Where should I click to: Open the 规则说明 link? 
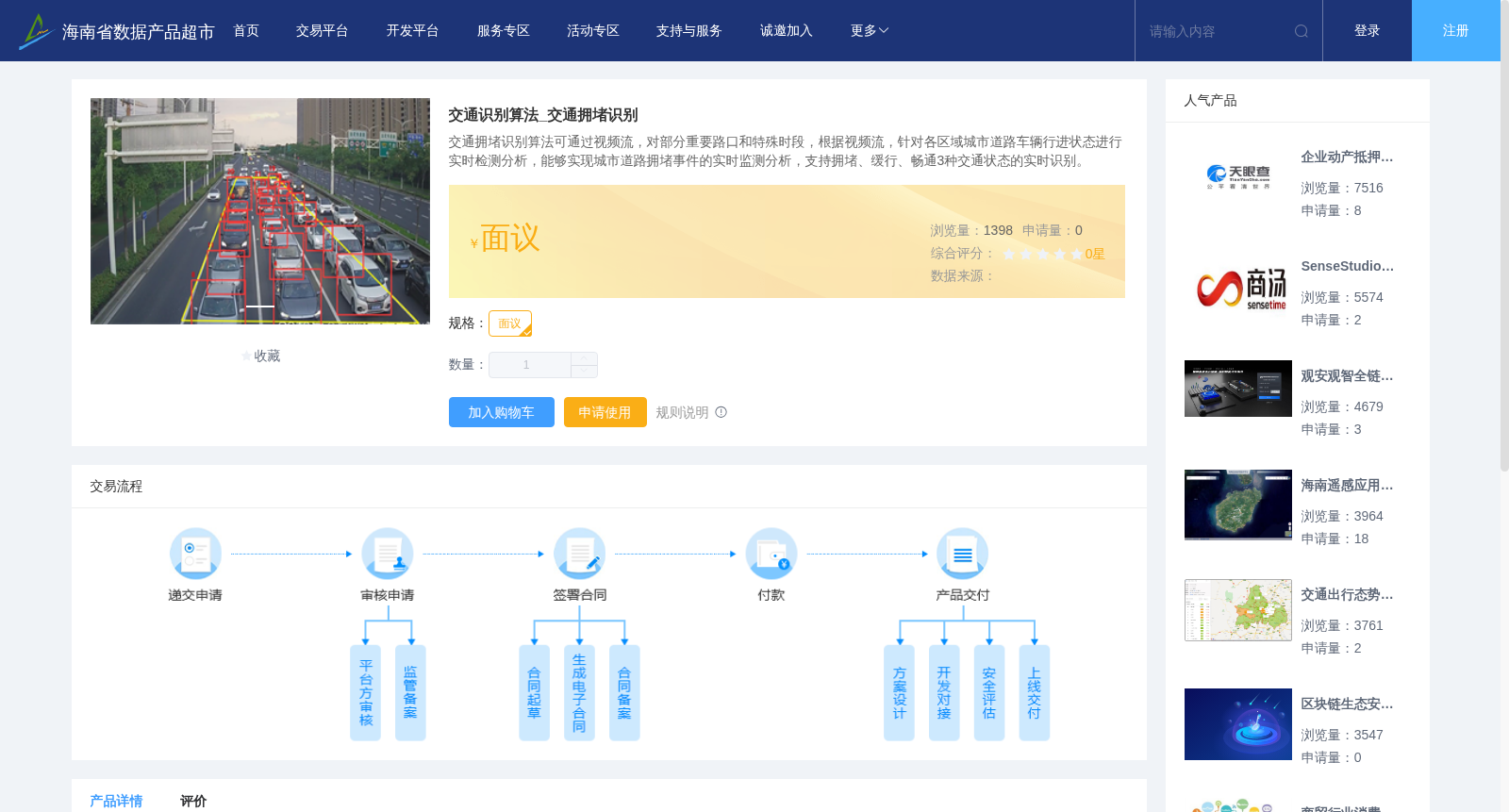click(682, 412)
